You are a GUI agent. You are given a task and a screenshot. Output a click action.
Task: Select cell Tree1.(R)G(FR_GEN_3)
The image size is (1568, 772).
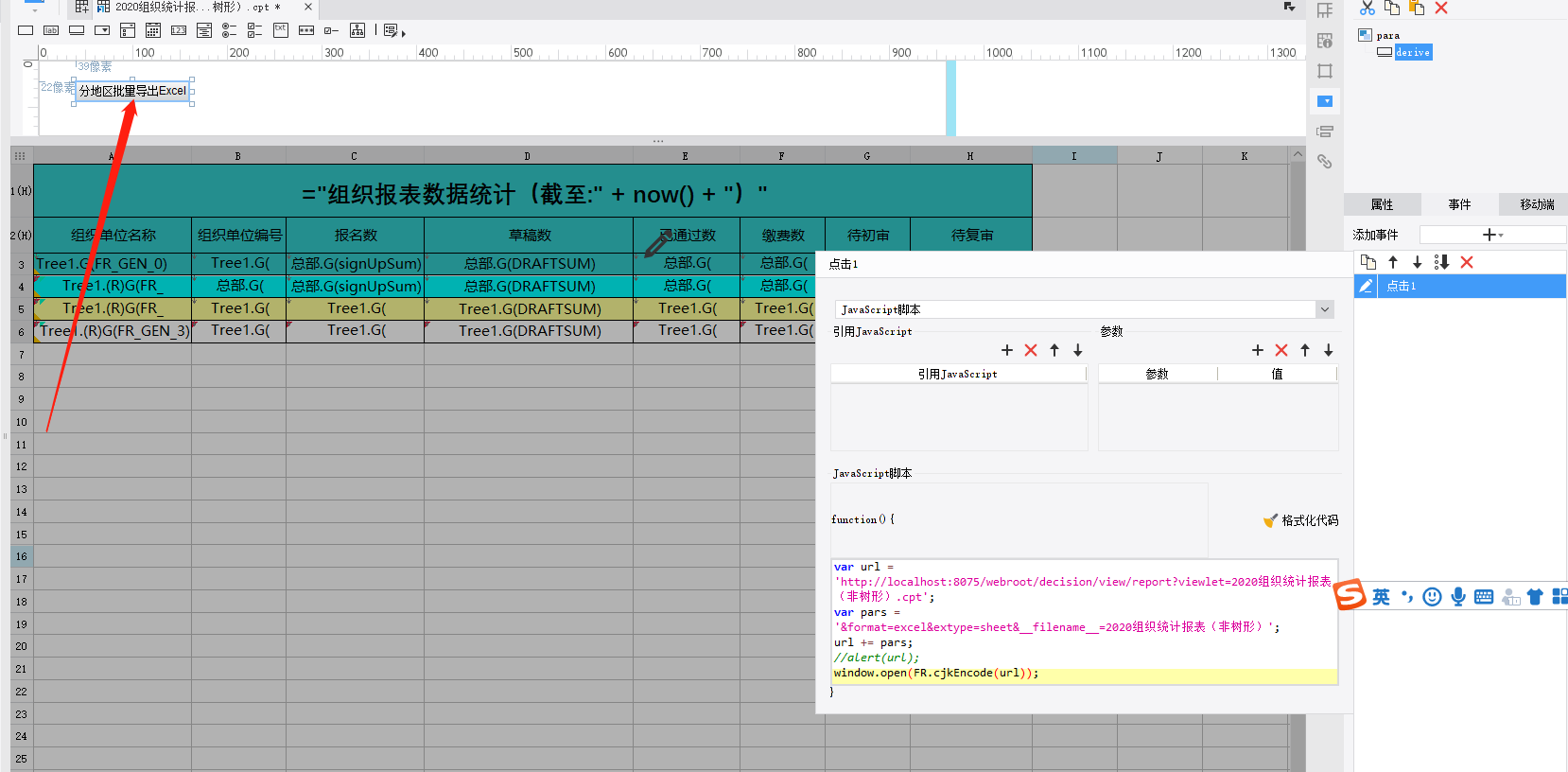click(x=113, y=331)
